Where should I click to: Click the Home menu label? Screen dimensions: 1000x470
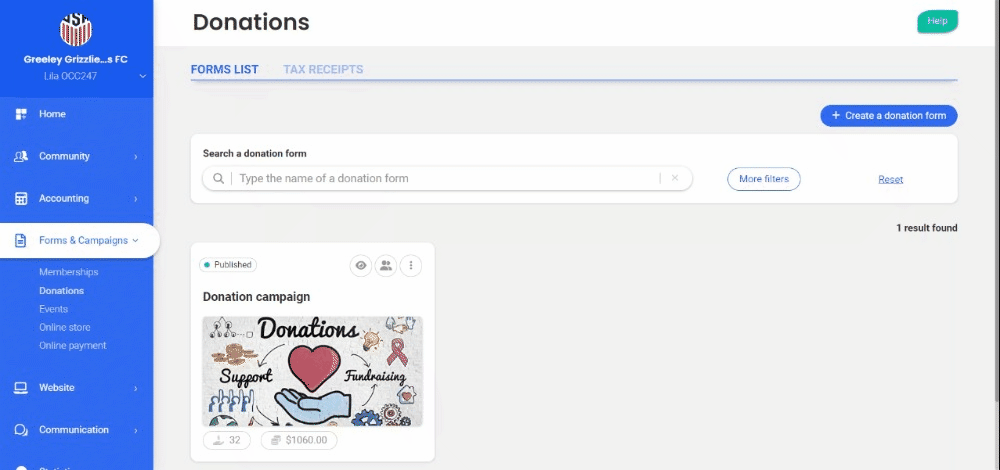pyautogui.click(x=52, y=114)
